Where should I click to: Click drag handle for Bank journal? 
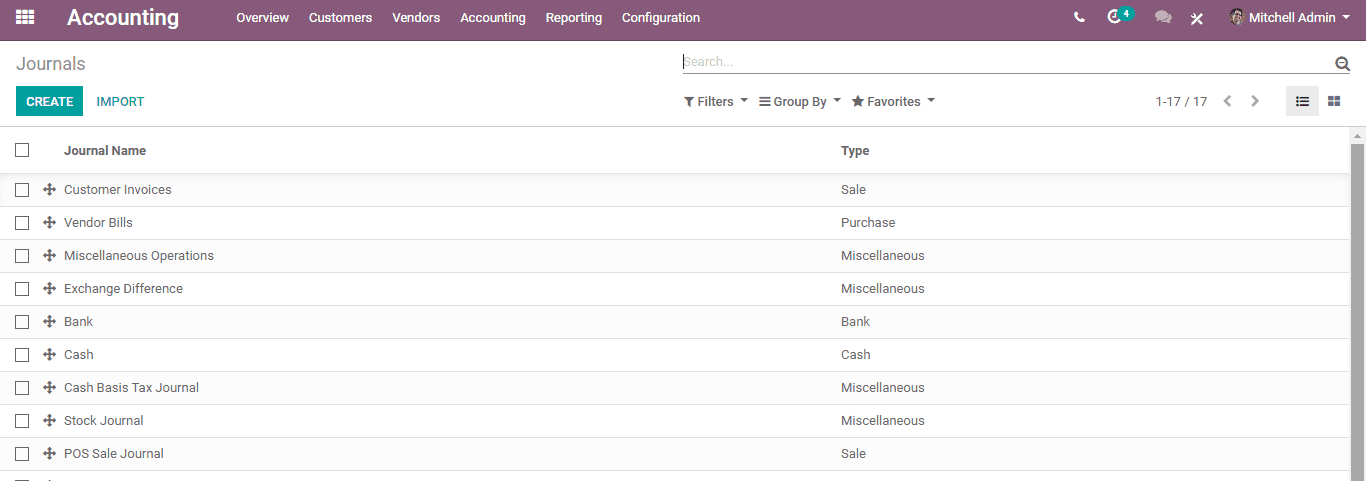tap(49, 321)
